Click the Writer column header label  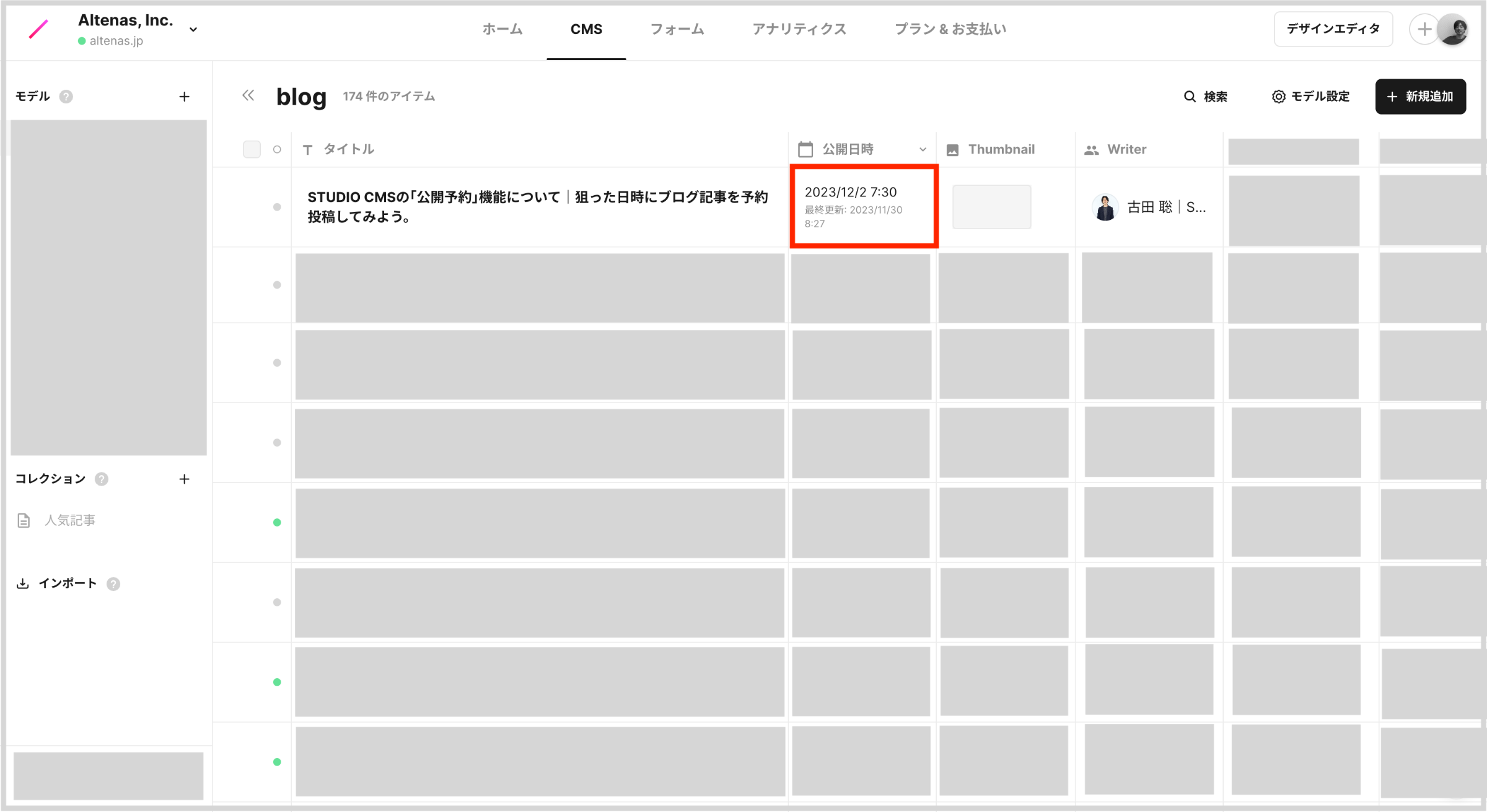(x=1126, y=149)
